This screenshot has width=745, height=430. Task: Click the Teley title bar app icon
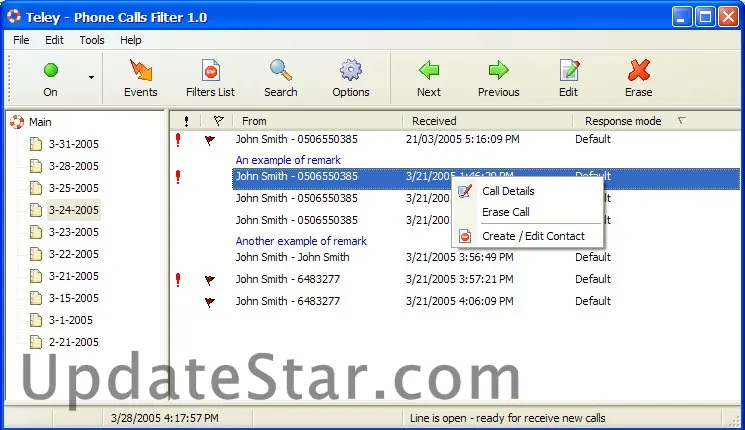tap(14, 17)
